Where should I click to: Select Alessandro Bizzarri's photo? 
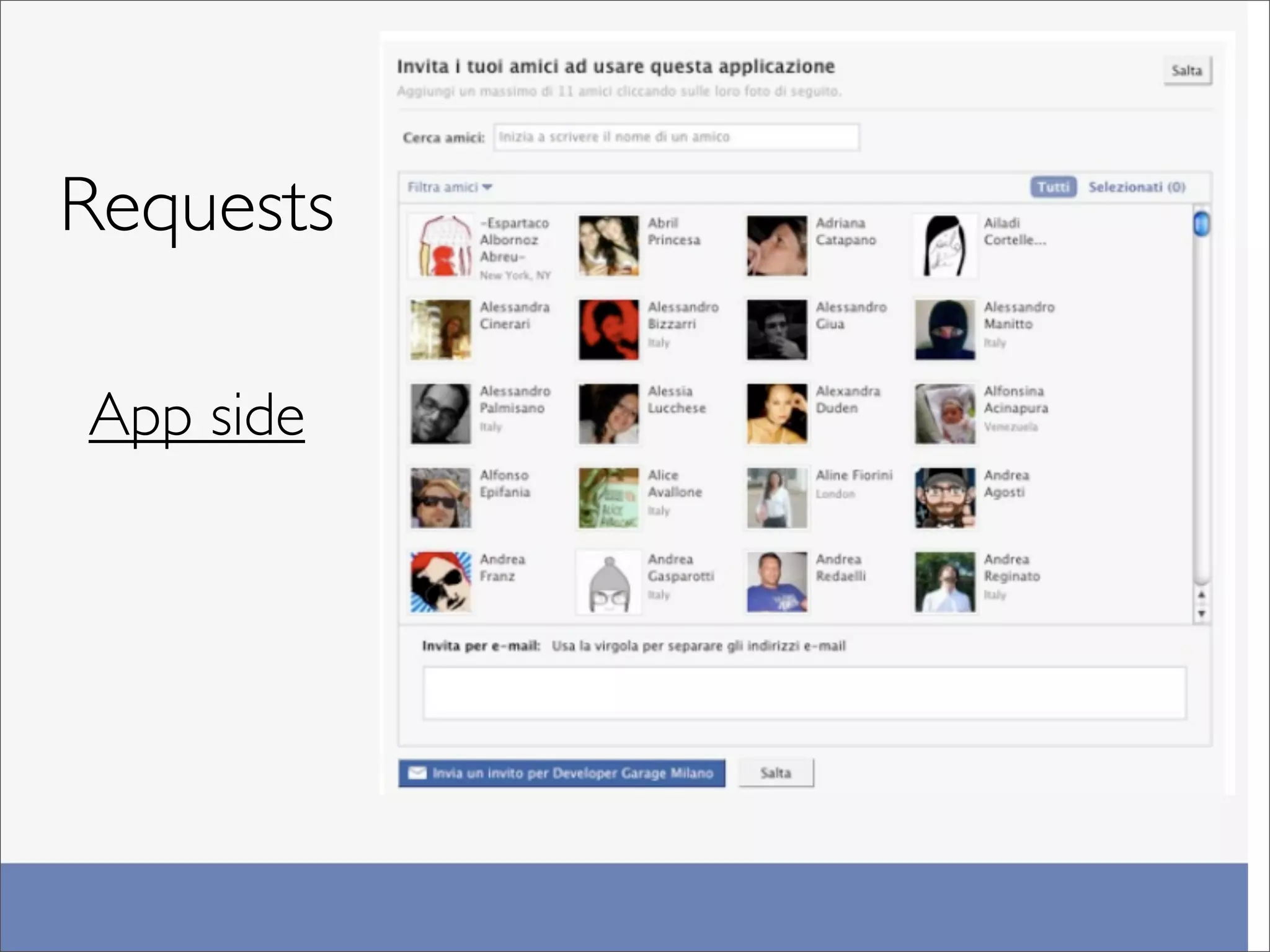[x=609, y=330]
